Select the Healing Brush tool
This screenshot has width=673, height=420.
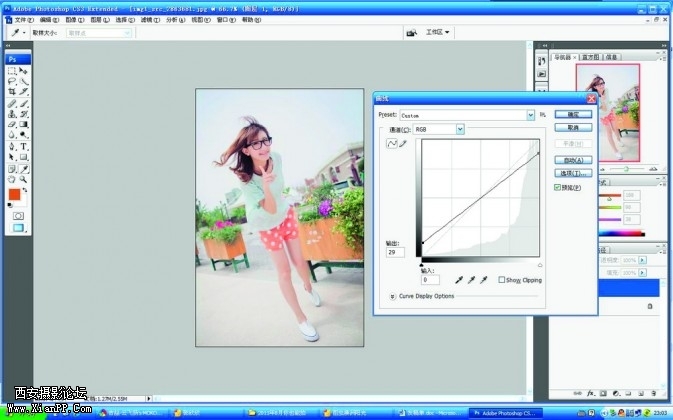pos(12,103)
